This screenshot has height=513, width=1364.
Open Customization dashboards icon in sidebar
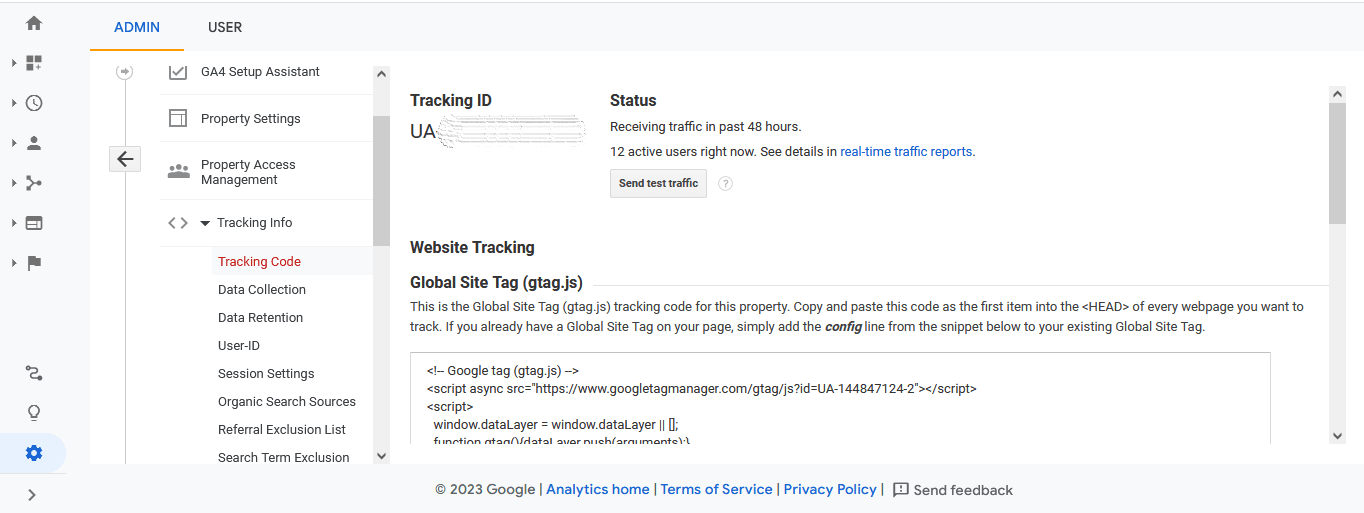34,63
